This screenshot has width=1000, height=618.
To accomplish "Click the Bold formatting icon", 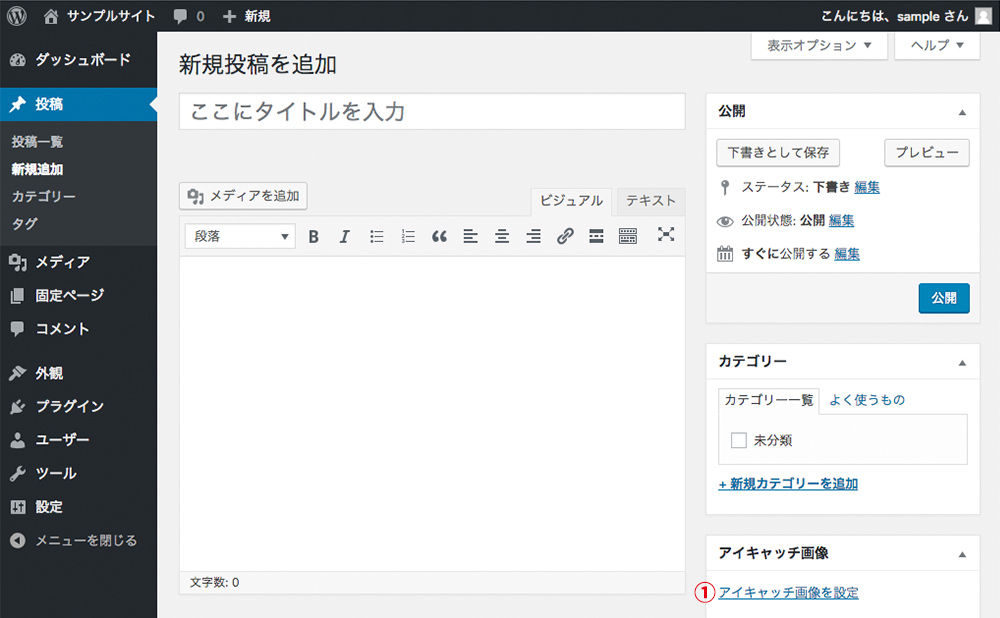I will pyautogui.click(x=314, y=237).
